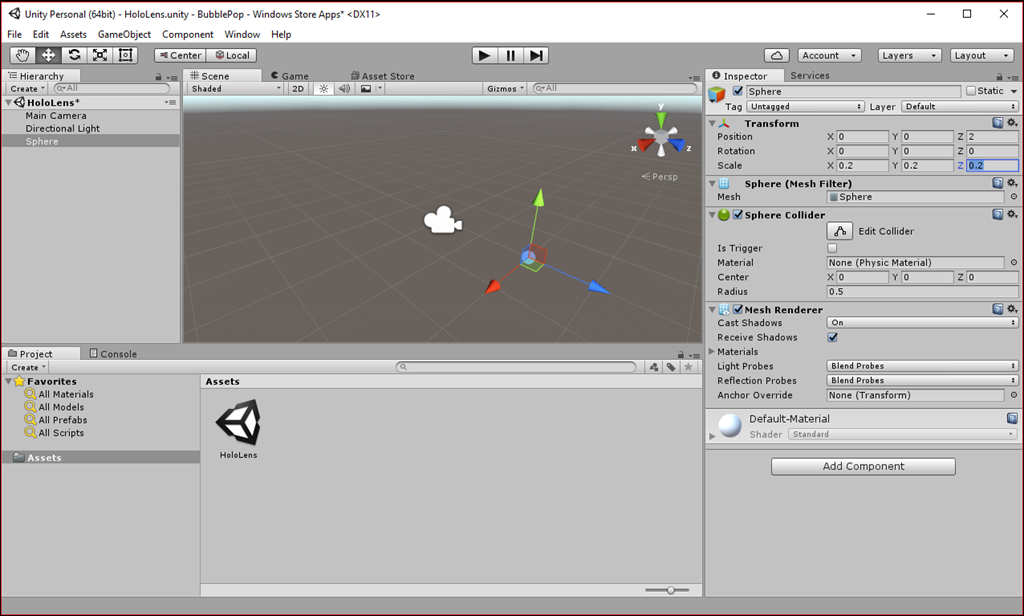This screenshot has width=1024, height=616.
Task: Open the Layout dropdown
Action: click(982, 56)
